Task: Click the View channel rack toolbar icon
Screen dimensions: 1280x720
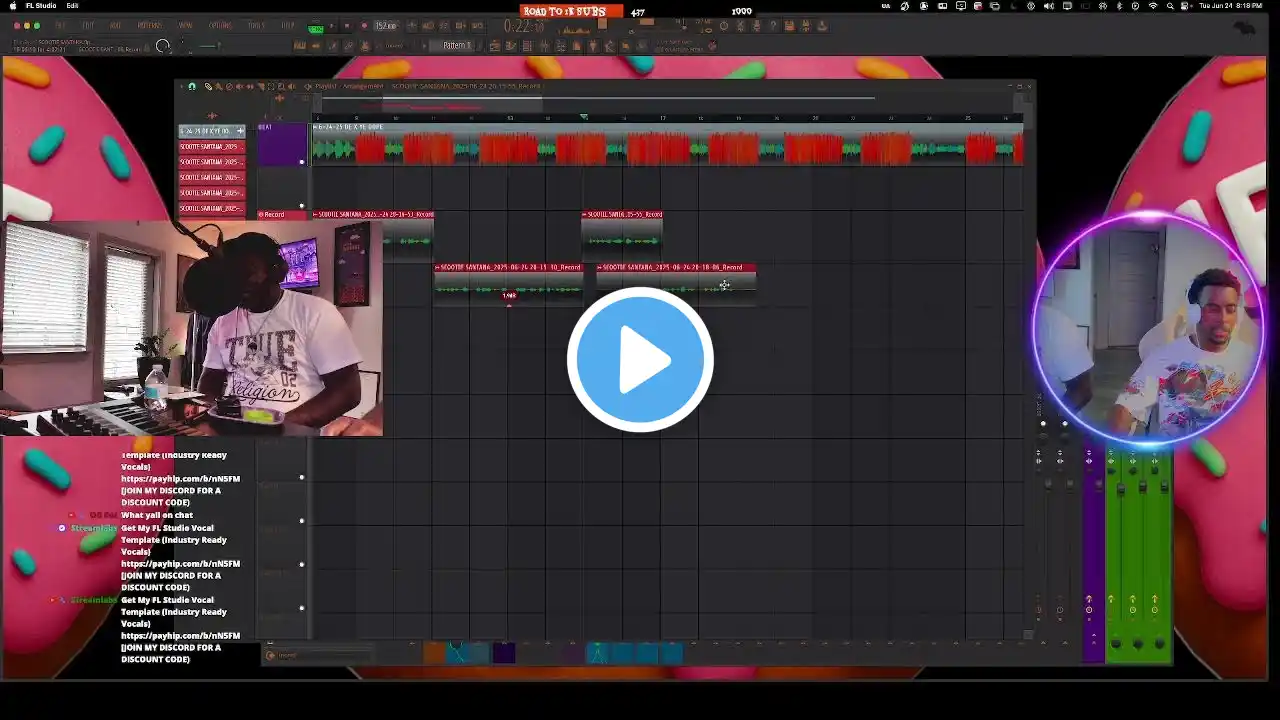Action: click(527, 45)
